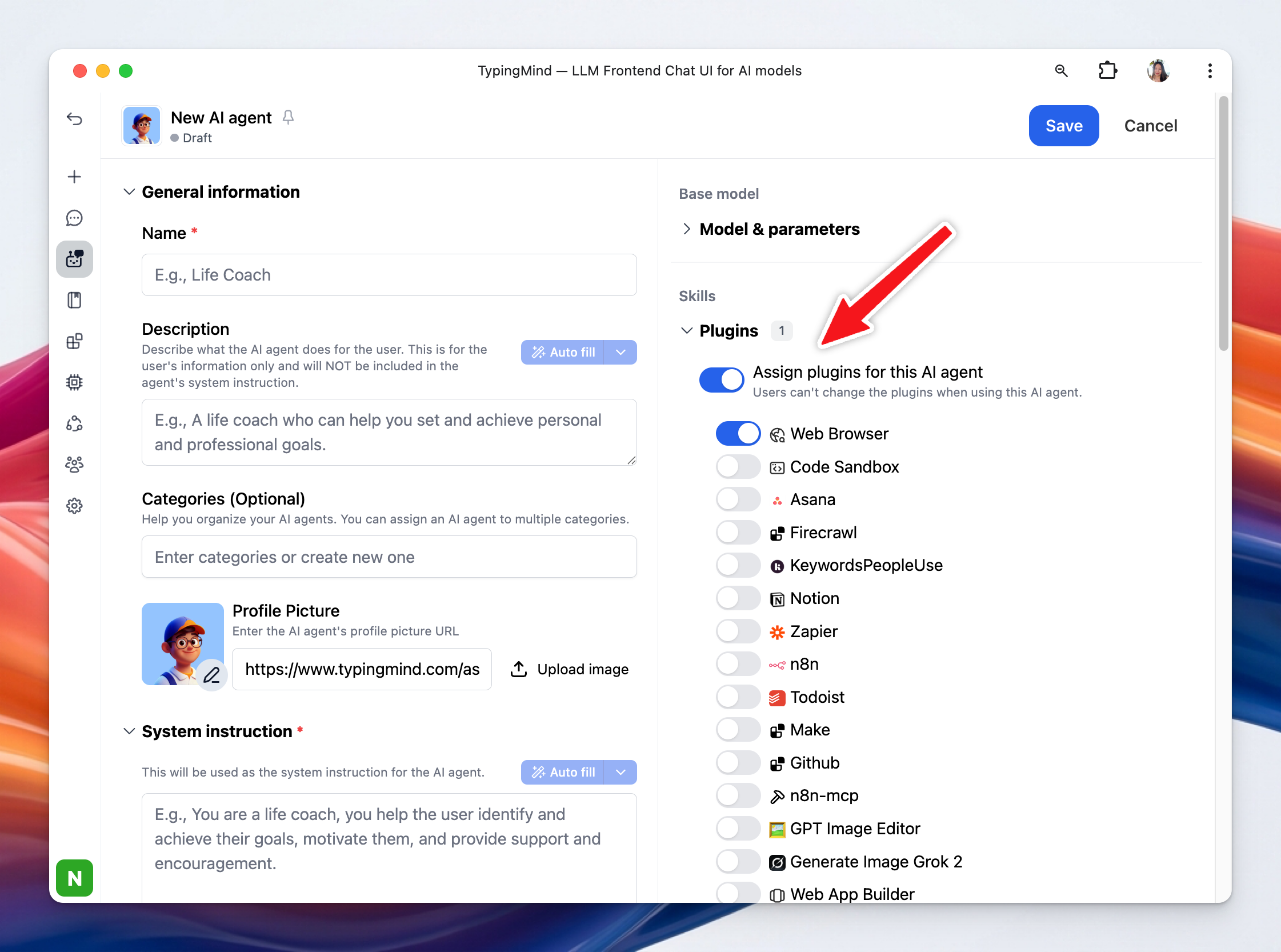Image resolution: width=1281 pixels, height=952 pixels.
Task: Switch on the Notion plugin toggle
Action: pos(738,598)
